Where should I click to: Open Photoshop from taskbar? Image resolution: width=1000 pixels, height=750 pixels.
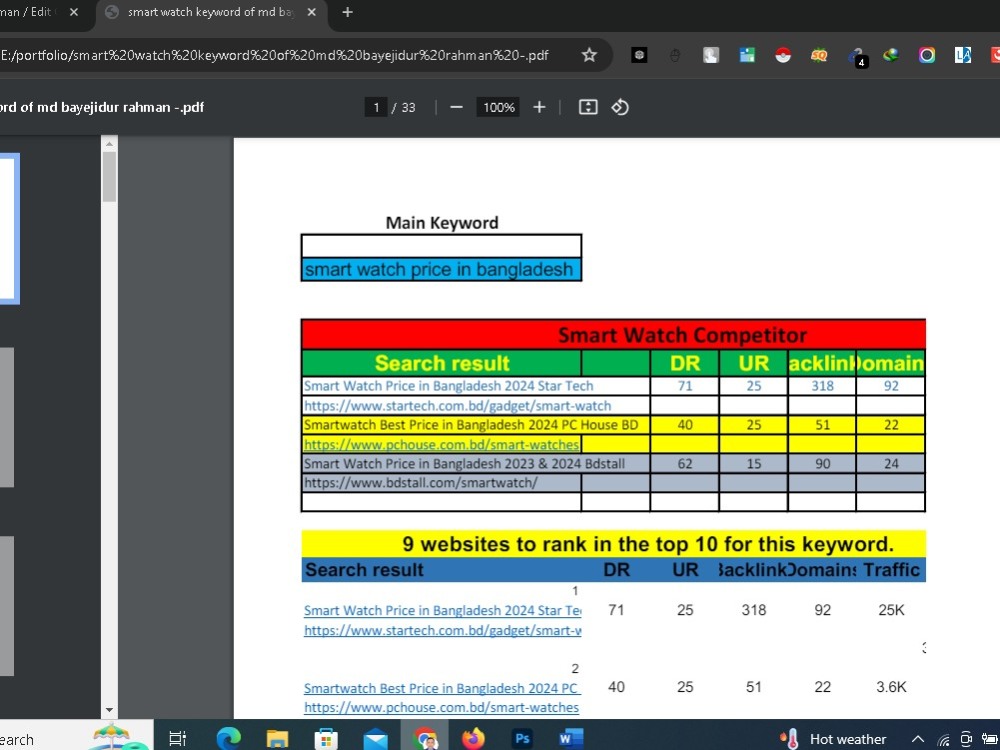[x=522, y=739]
